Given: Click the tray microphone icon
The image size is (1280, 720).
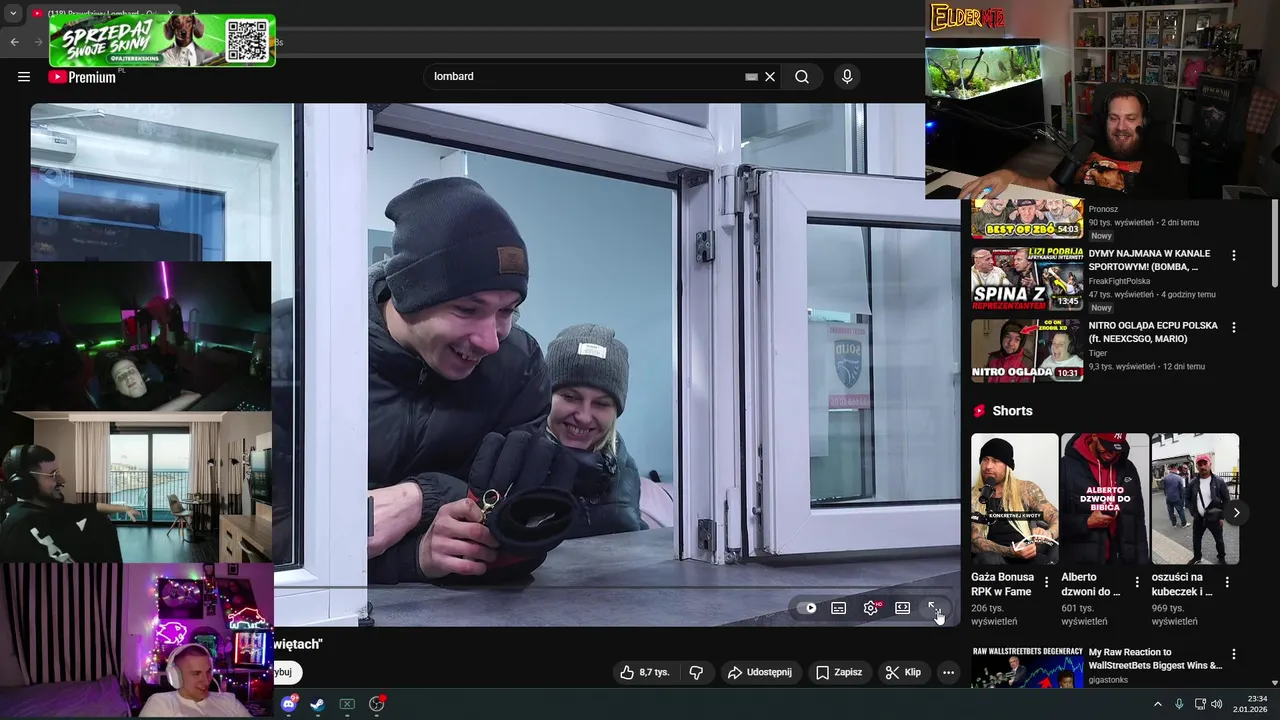Looking at the screenshot, I should (1179, 704).
